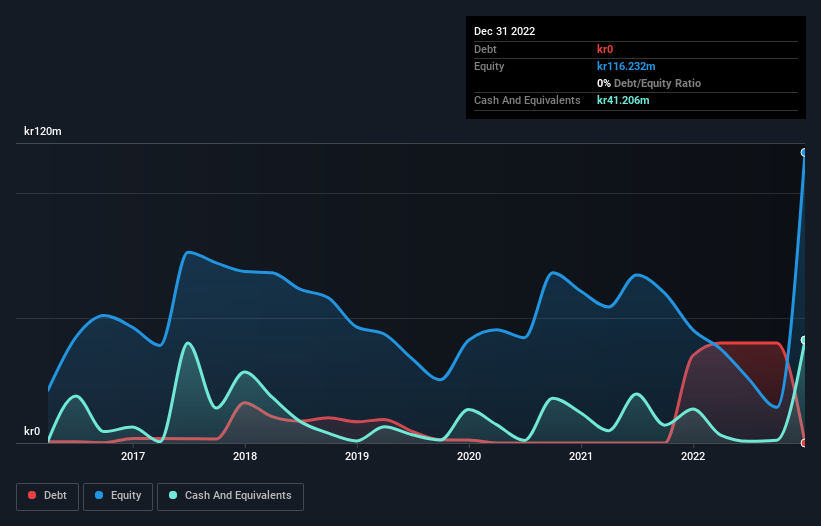Click the Equity label in tooltip
The width and height of the screenshot is (821, 526).
tap(489, 66)
